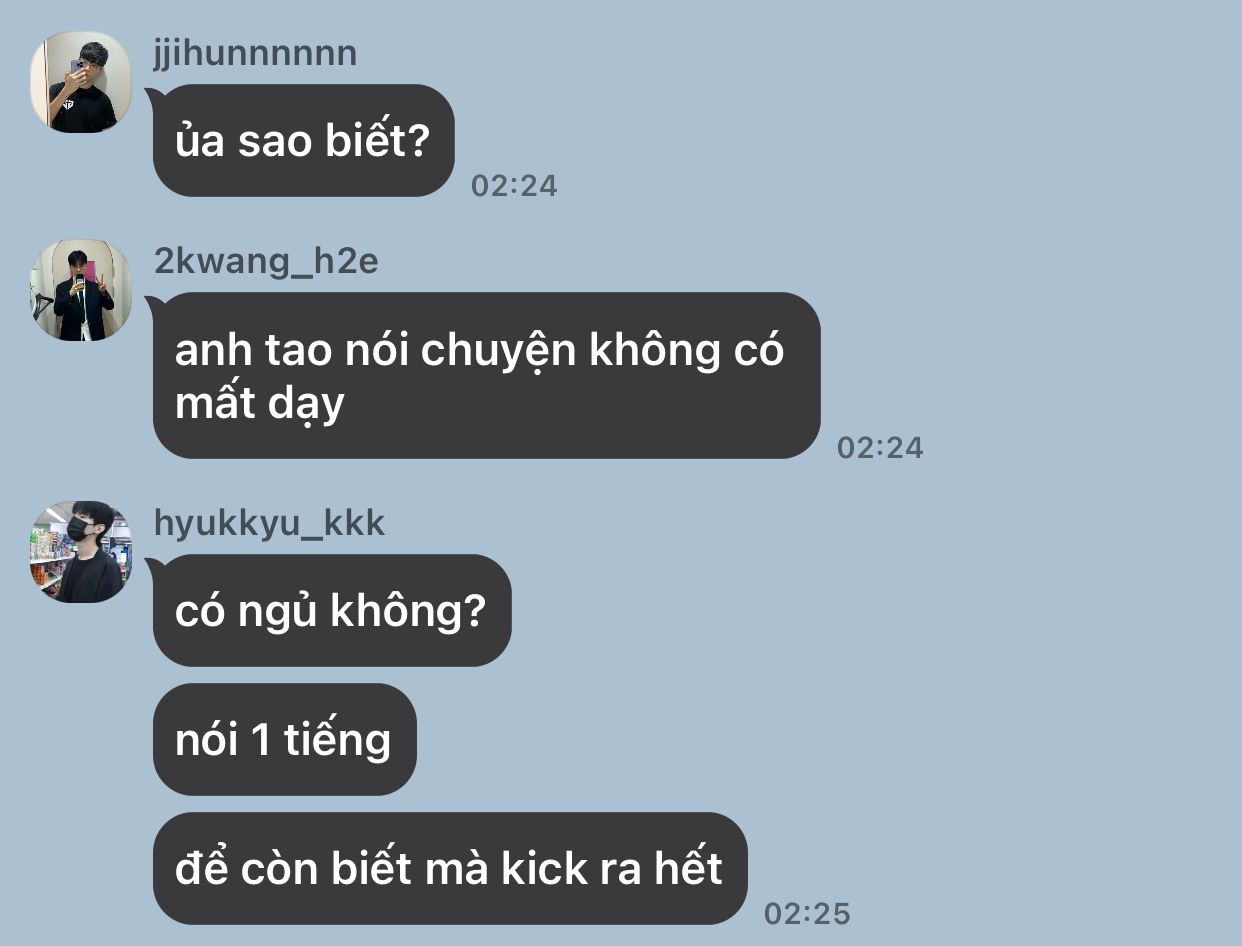
Task: Open jjihunnnnnn's profile picture
Action: 81,82
